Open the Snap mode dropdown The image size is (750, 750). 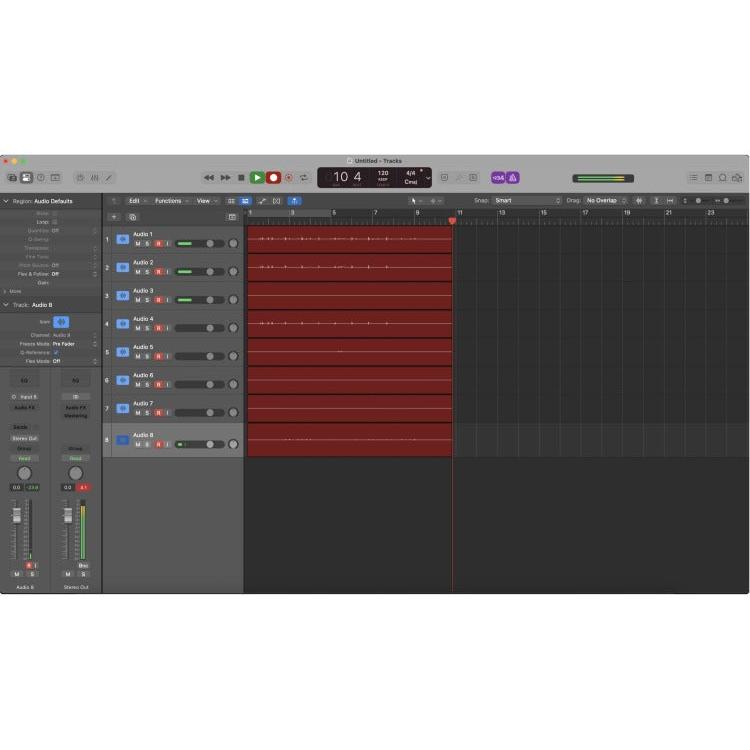[527, 200]
